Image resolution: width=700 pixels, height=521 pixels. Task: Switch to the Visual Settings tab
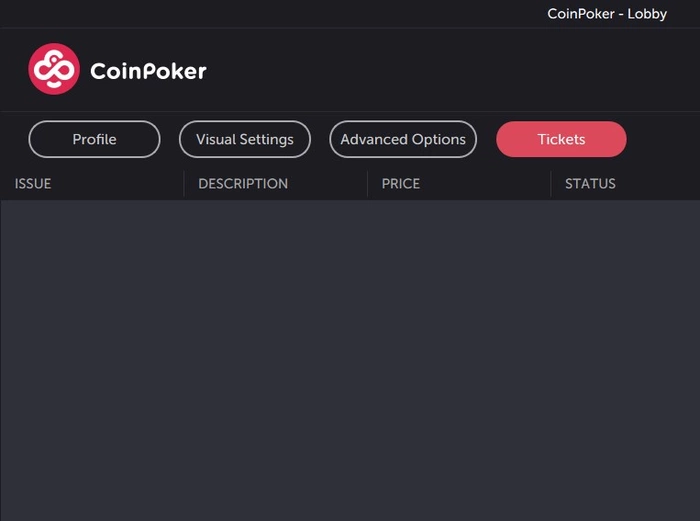tap(245, 140)
